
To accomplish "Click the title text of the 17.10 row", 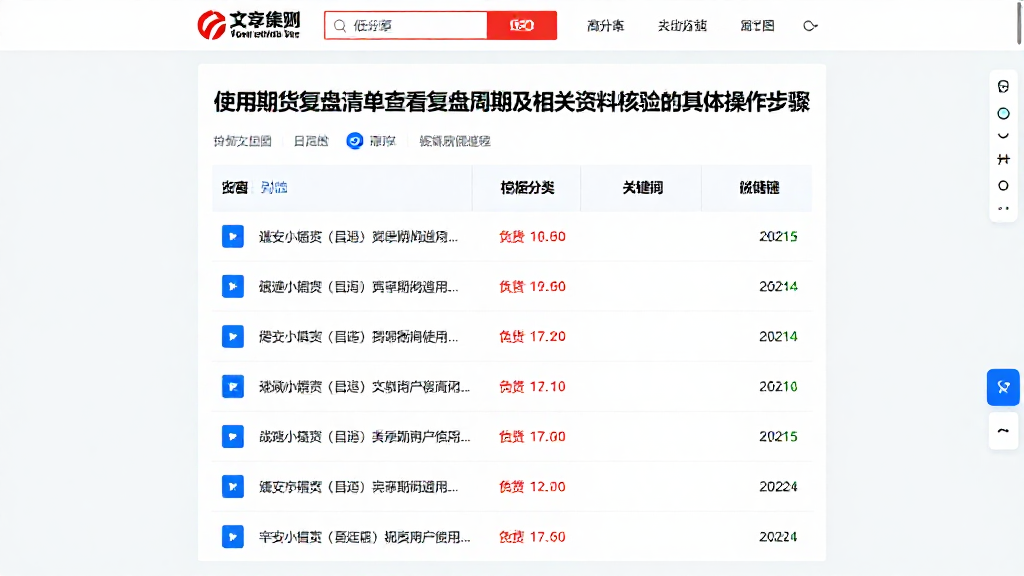I will [364, 387].
